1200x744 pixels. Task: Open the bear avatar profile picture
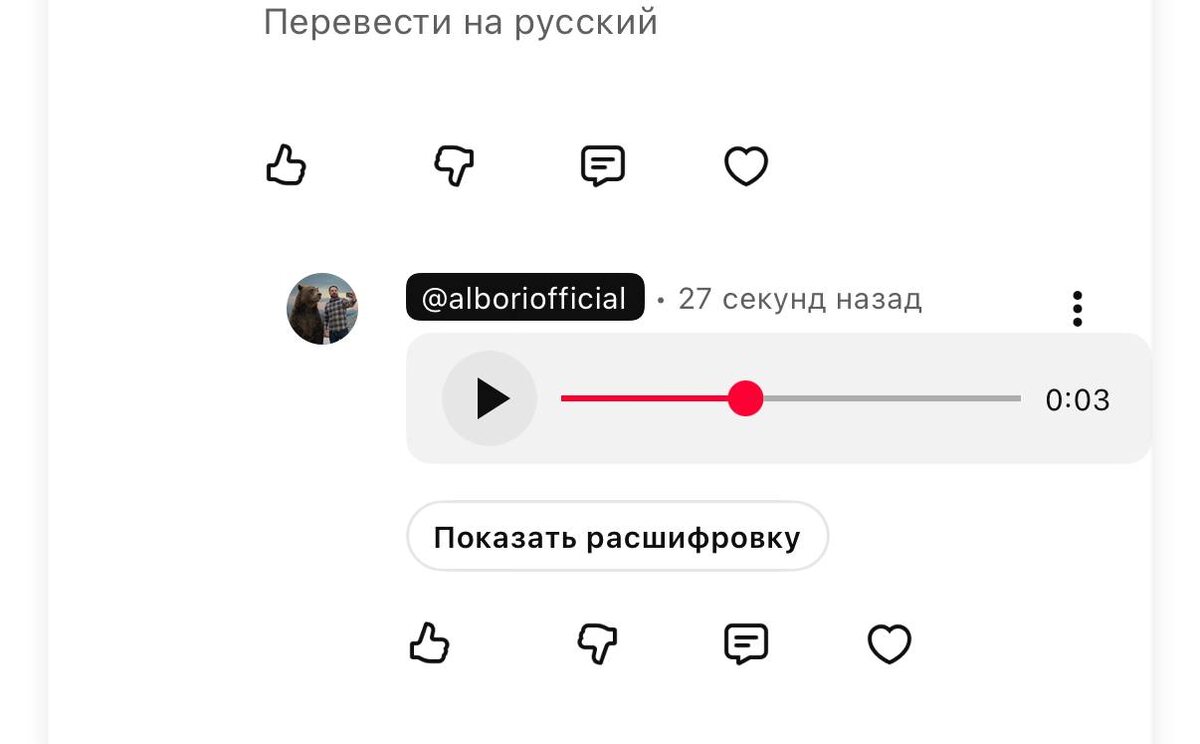tap(322, 309)
